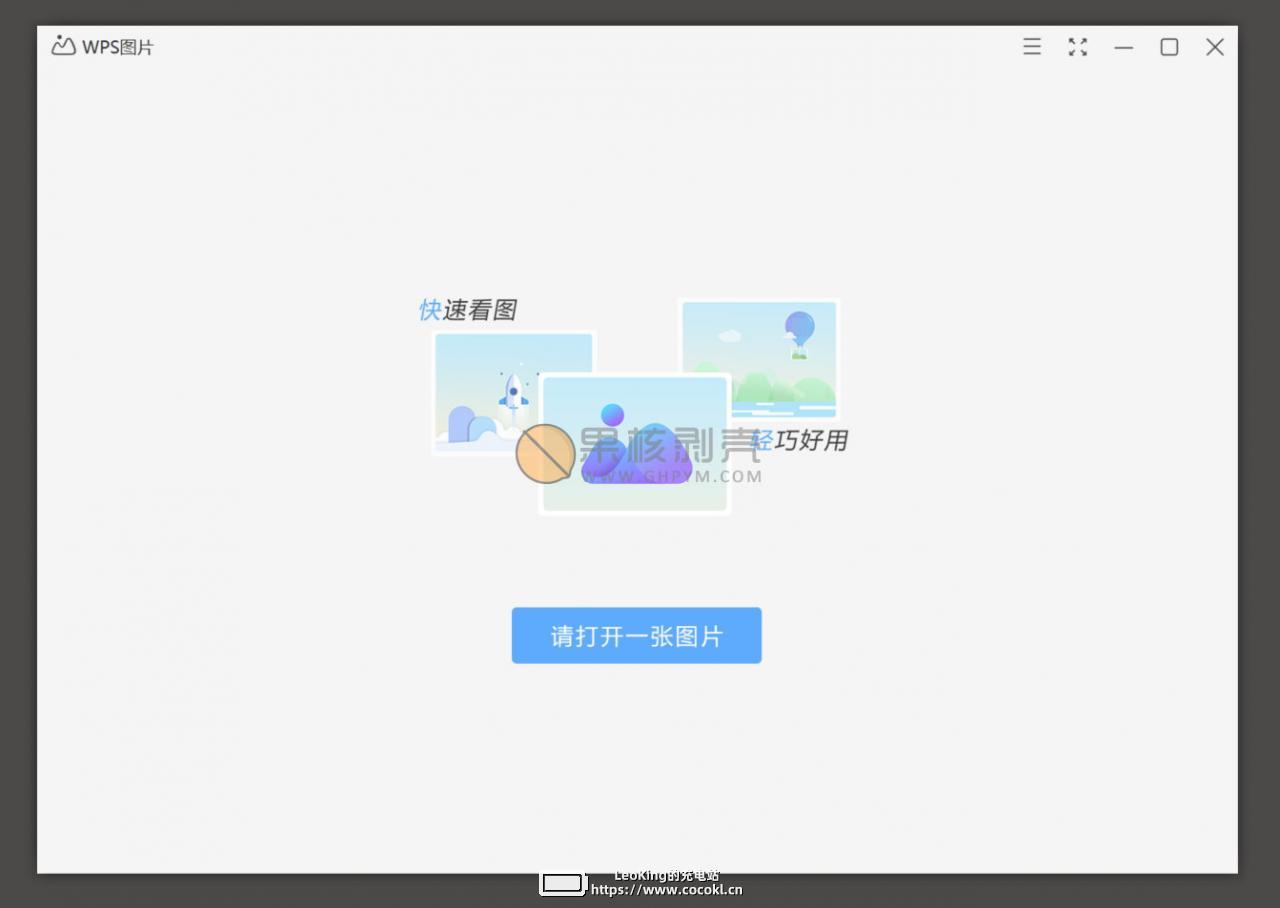This screenshot has height=908, width=1280.
Task: Click the 请打开一张图片 button
Action: point(636,635)
